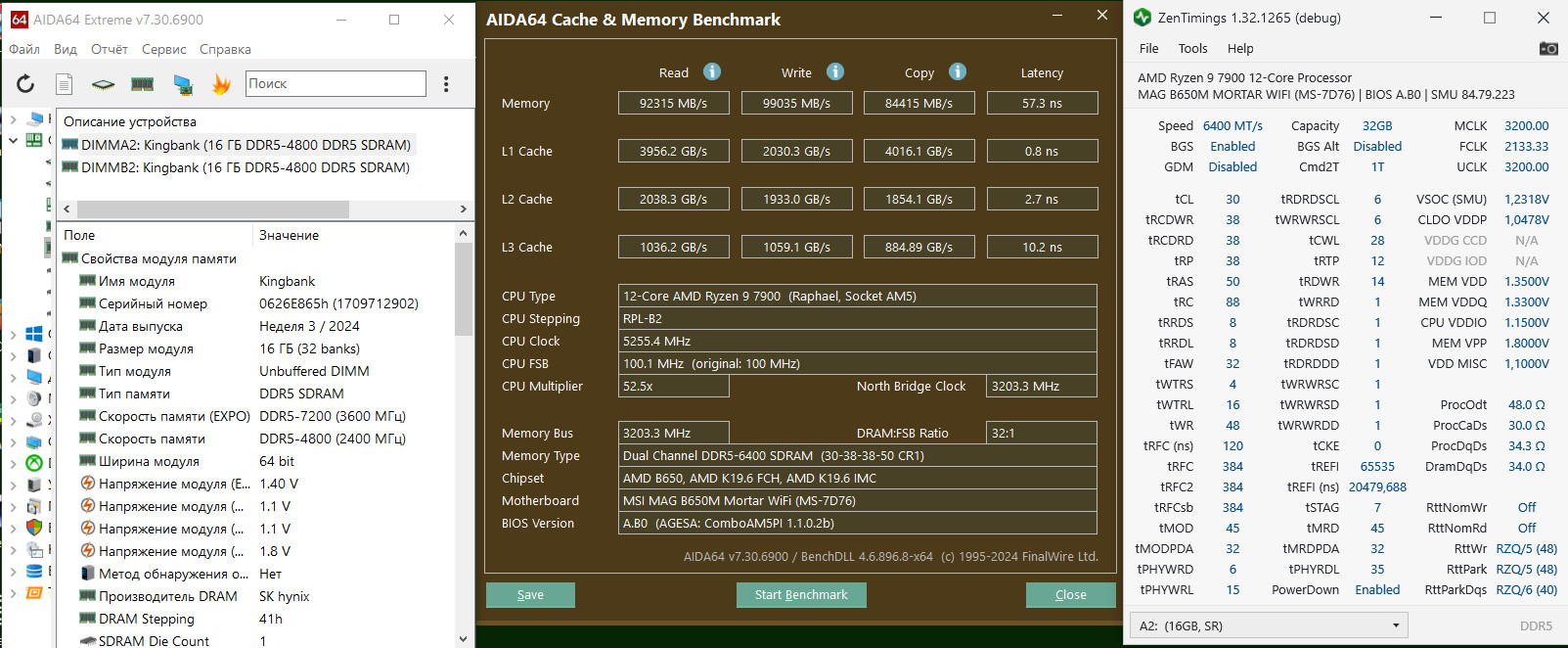Open the ZenTimings Tools menu

pyautogui.click(x=1192, y=48)
